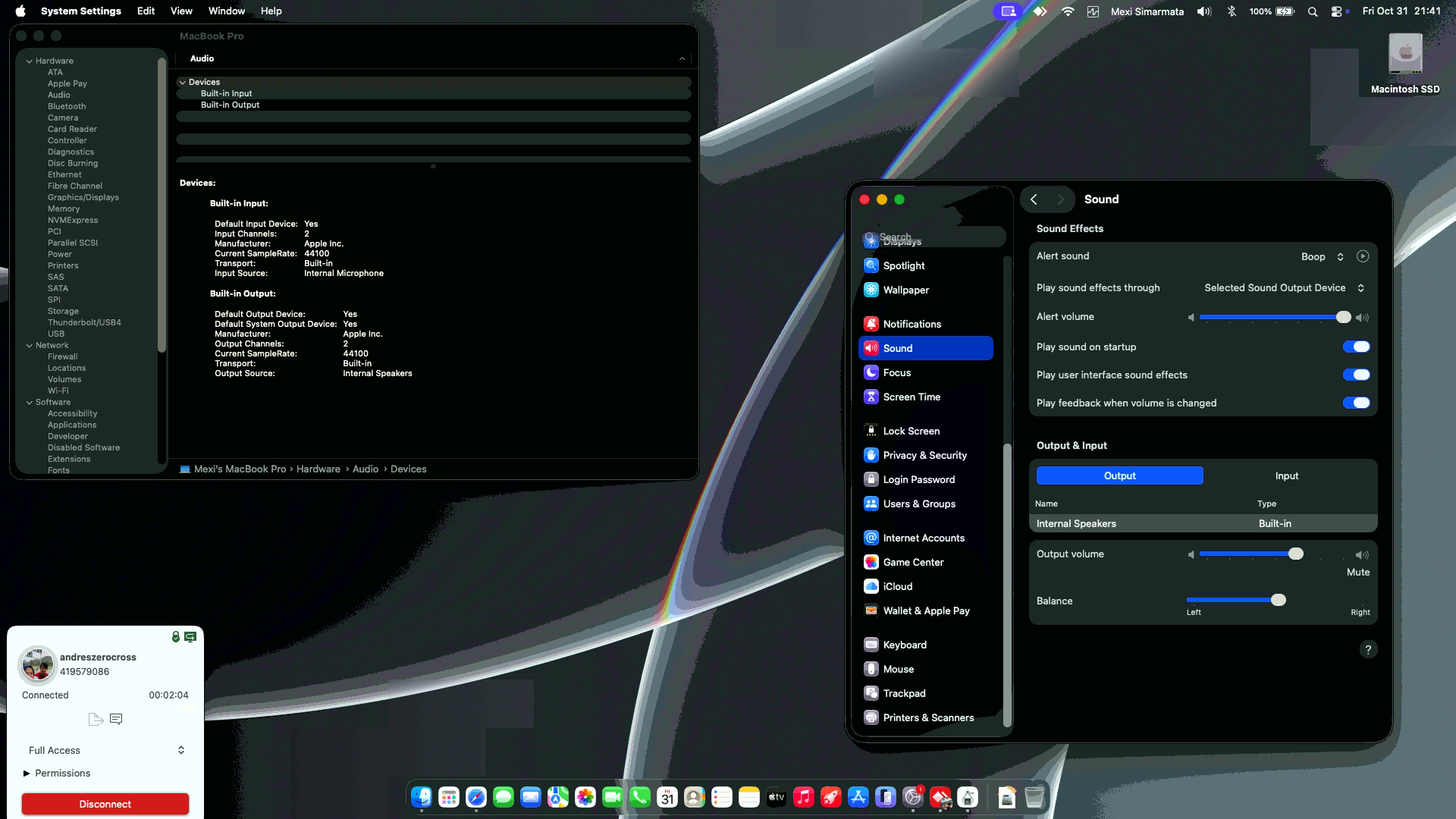Screen dimensions: 1456x819
Task: Open Wallpaper settings via its sidebar icon
Action: pyautogui.click(x=871, y=290)
